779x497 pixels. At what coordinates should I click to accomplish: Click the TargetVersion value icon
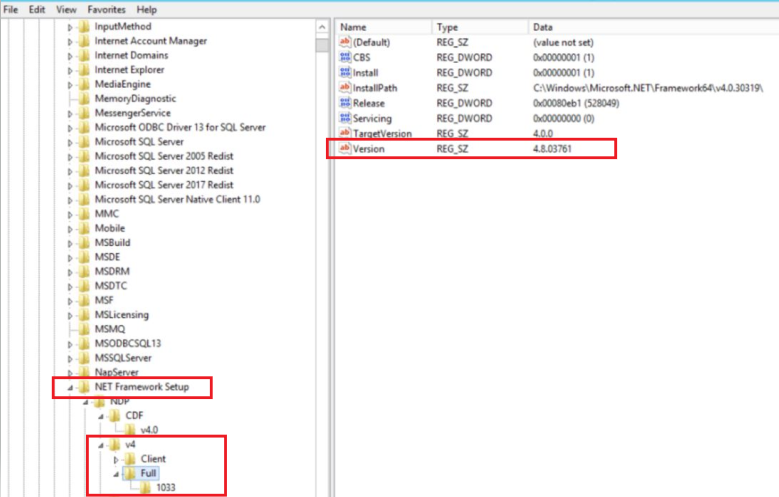point(346,133)
